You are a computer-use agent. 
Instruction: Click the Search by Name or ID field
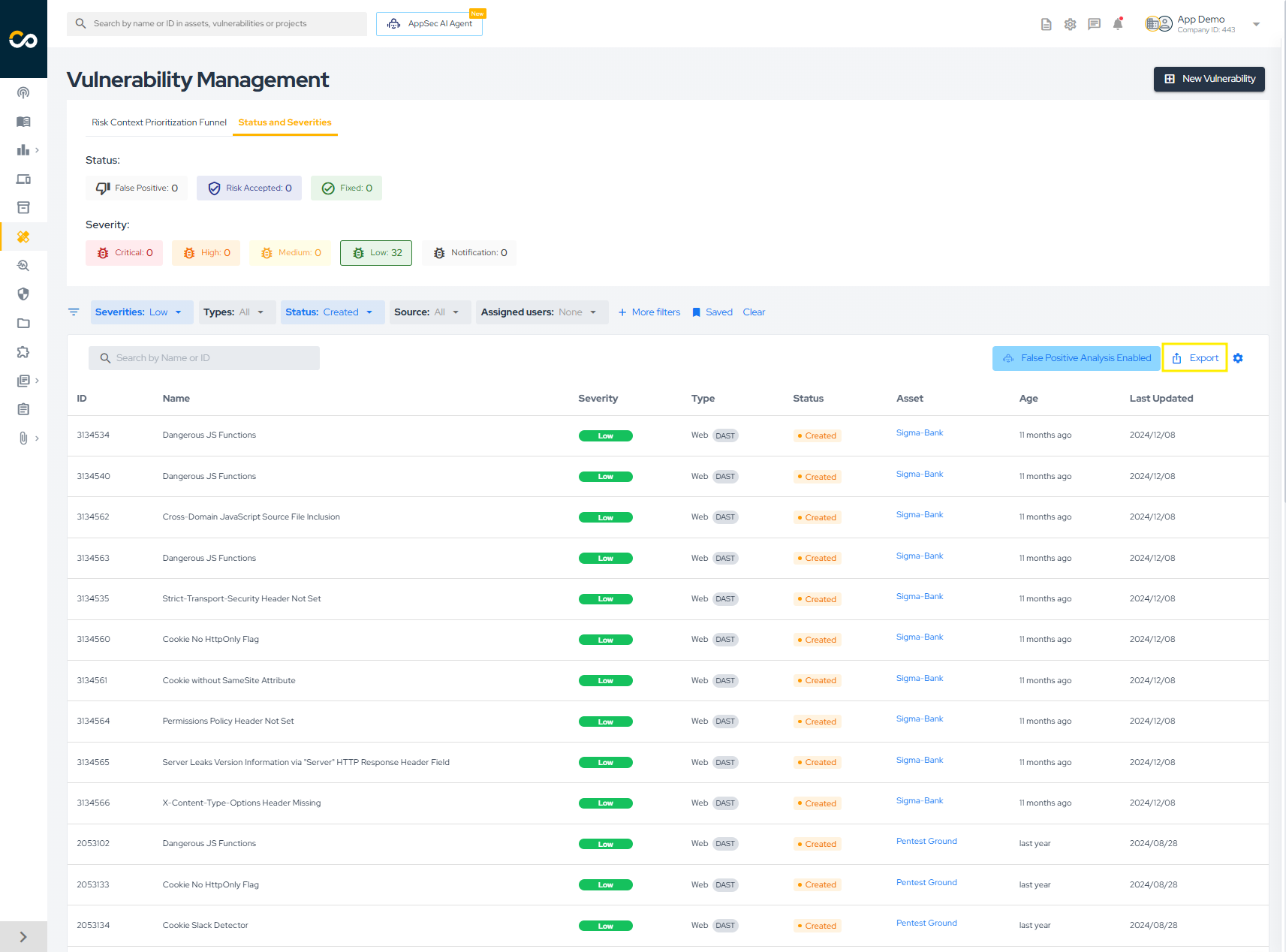pos(204,358)
